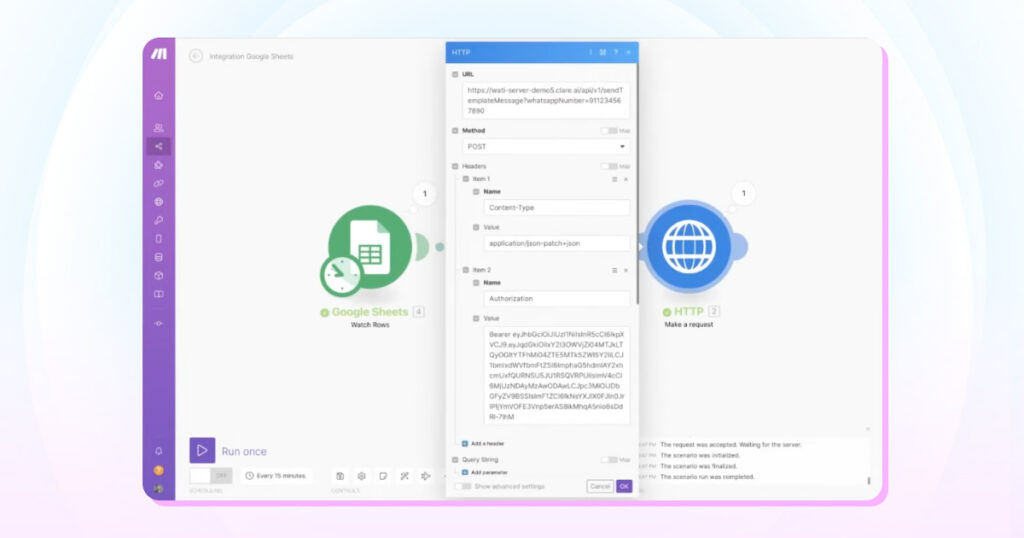The image size is (1024, 538).
Task: Click the Google Sheets output bubble 1
Action: (425, 194)
